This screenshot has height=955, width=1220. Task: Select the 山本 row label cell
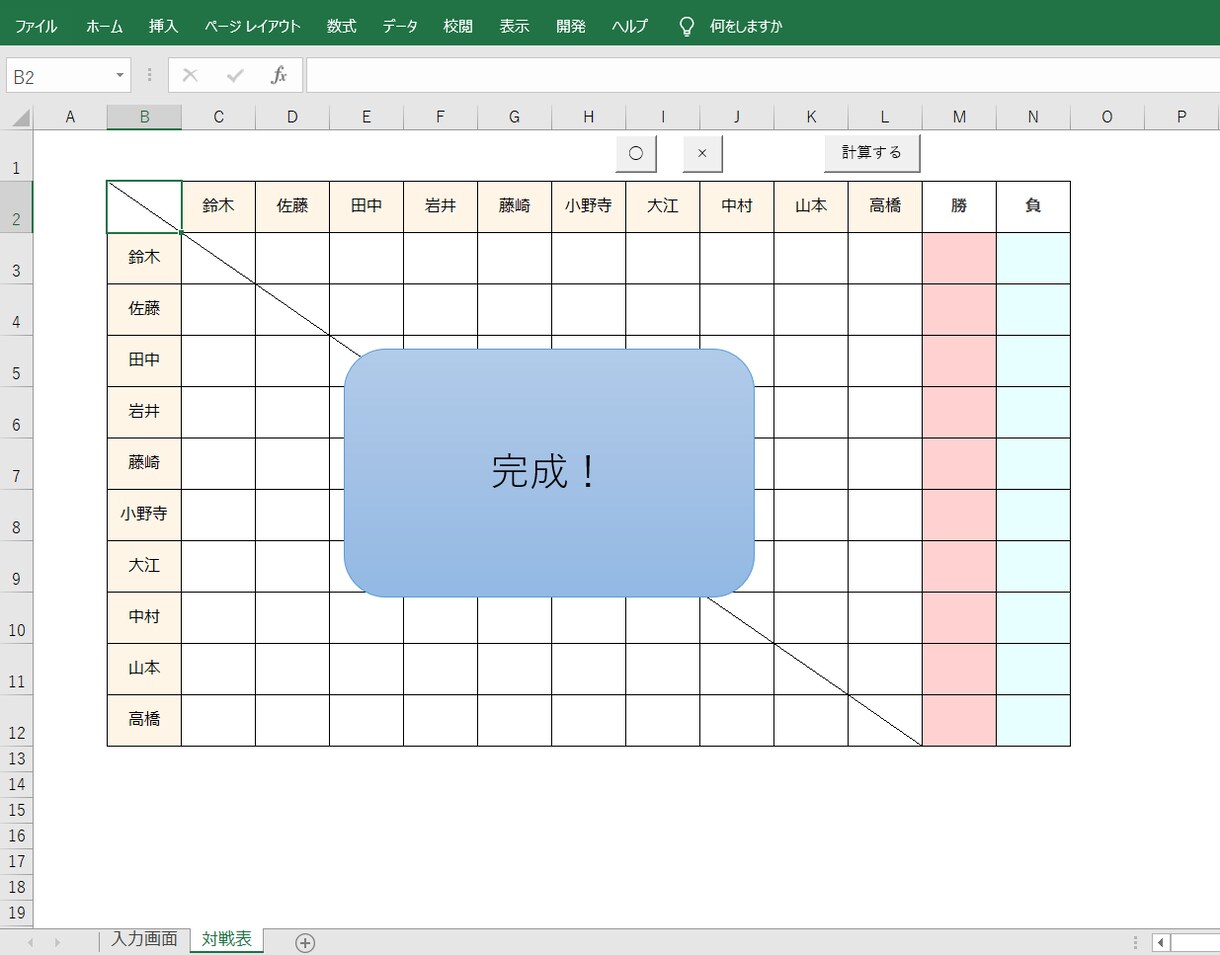click(x=144, y=669)
